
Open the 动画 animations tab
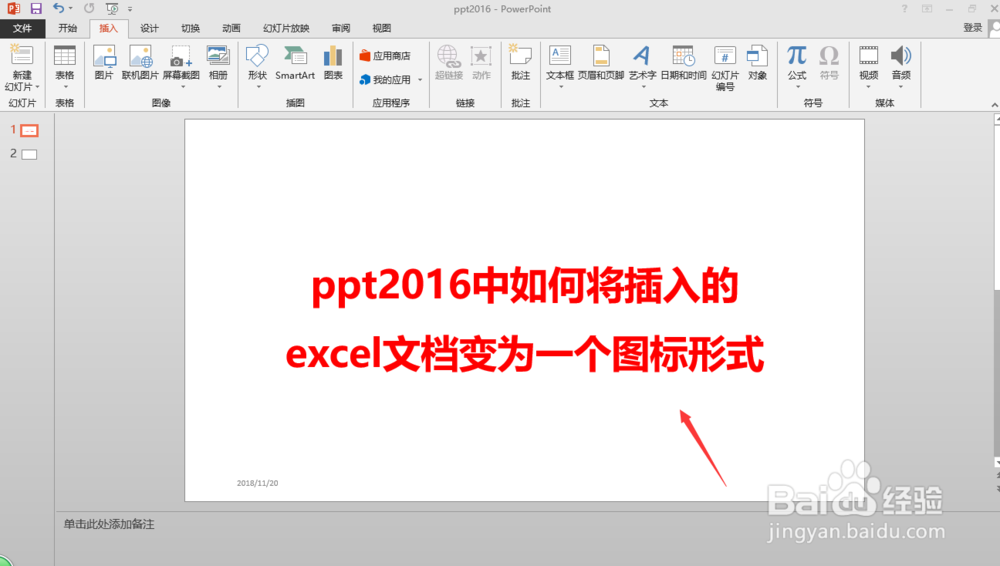point(231,28)
